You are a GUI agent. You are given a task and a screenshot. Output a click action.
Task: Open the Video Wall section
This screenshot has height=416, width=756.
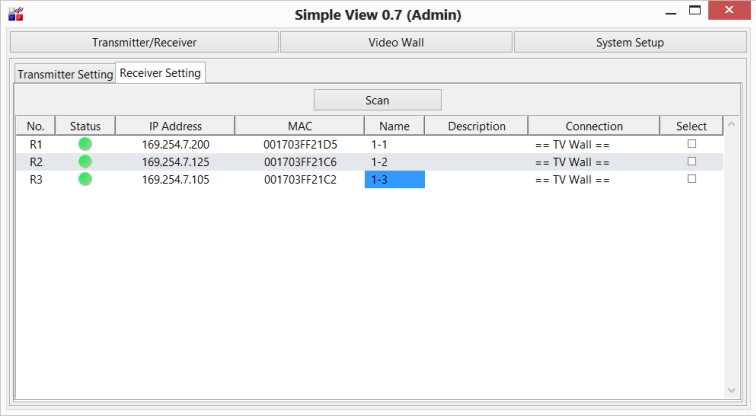tap(395, 42)
